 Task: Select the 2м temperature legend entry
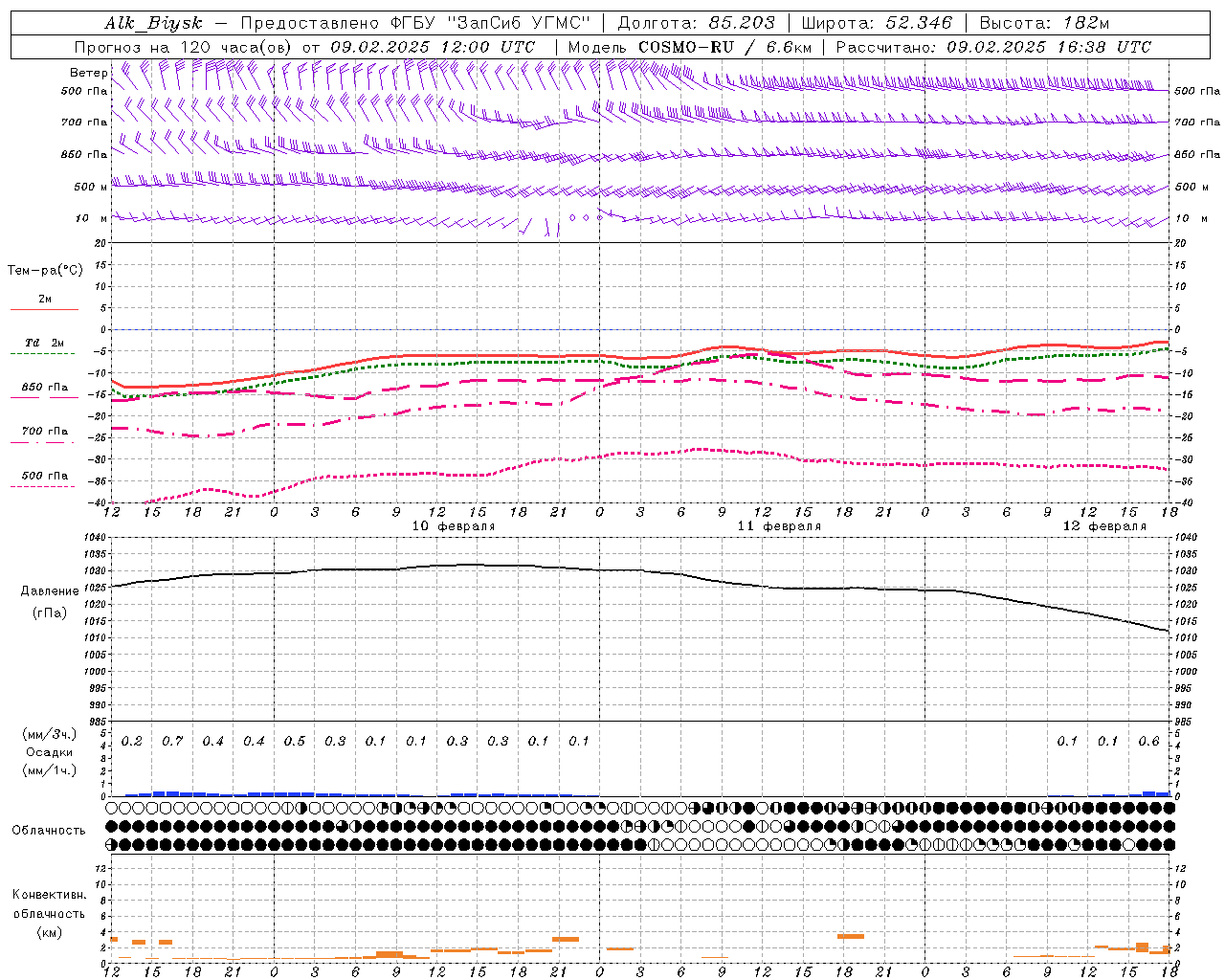(45, 300)
